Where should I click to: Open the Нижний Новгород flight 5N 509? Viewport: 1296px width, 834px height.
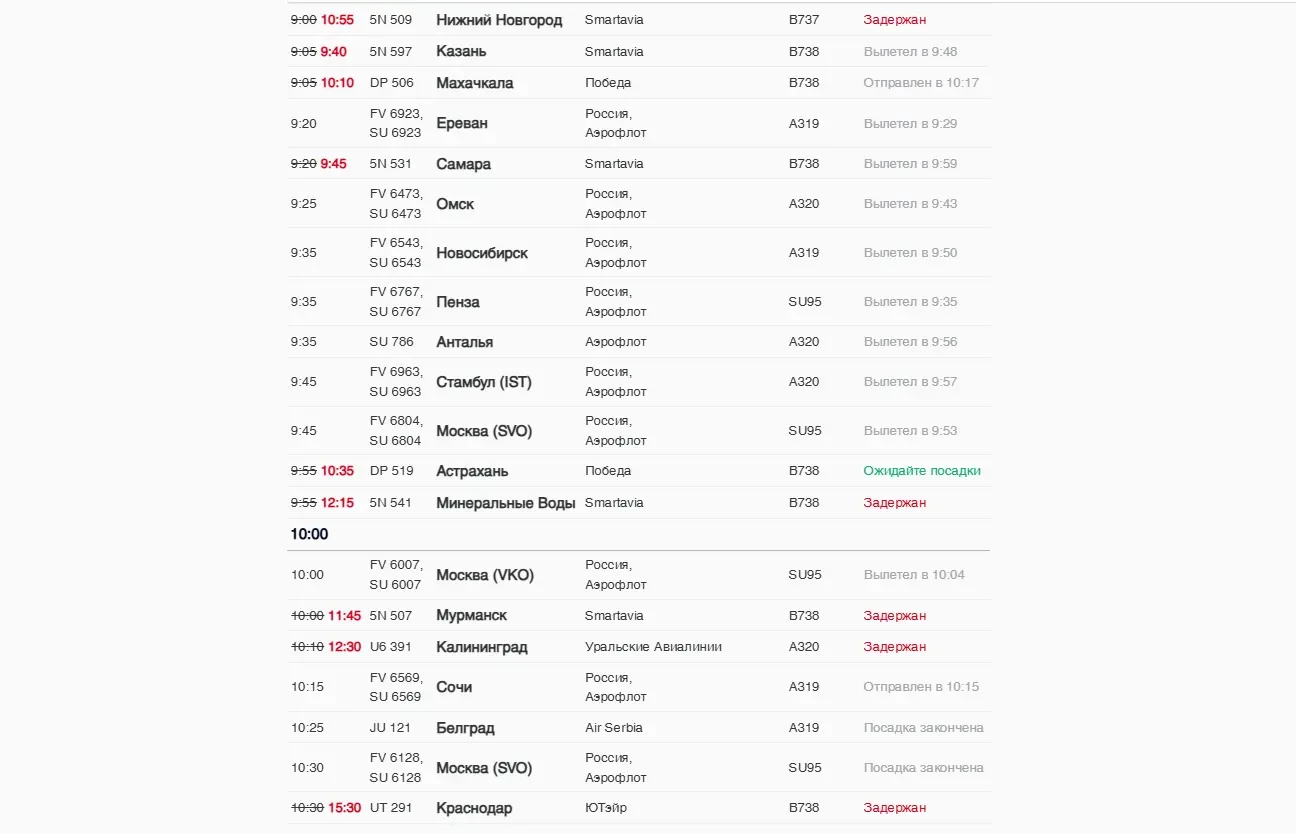tap(639, 20)
